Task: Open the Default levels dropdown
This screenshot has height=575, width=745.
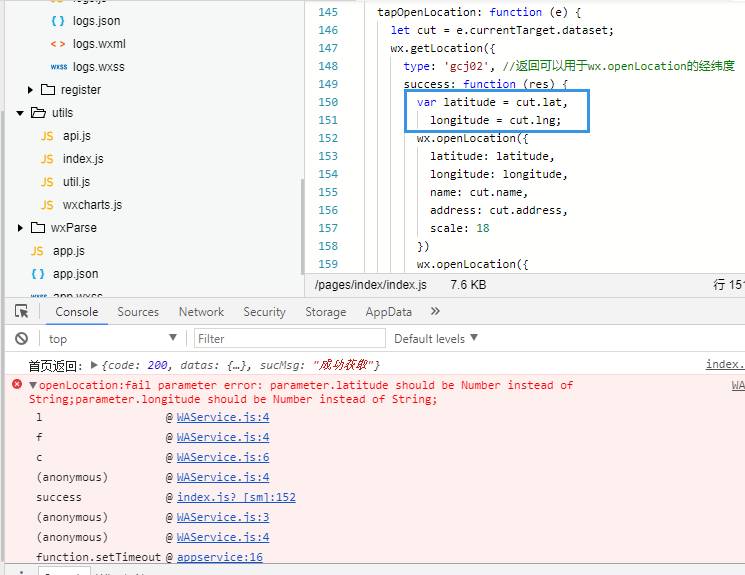Action: pyautogui.click(x=436, y=338)
